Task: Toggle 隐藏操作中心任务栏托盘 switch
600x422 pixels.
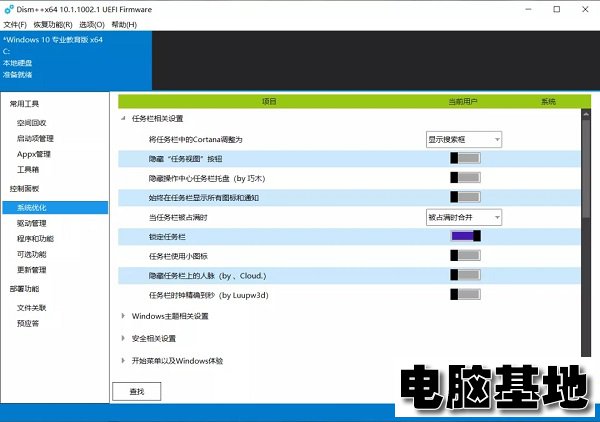Action: click(x=465, y=178)
